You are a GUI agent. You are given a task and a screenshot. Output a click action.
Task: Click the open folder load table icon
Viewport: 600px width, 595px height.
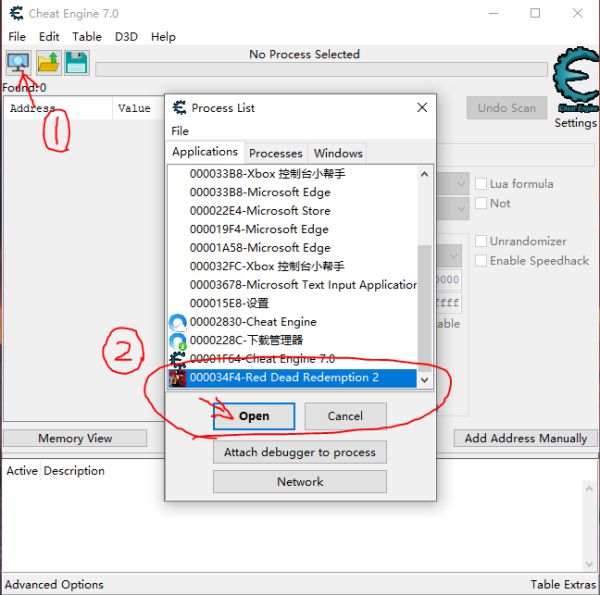[x=48, y=63]
